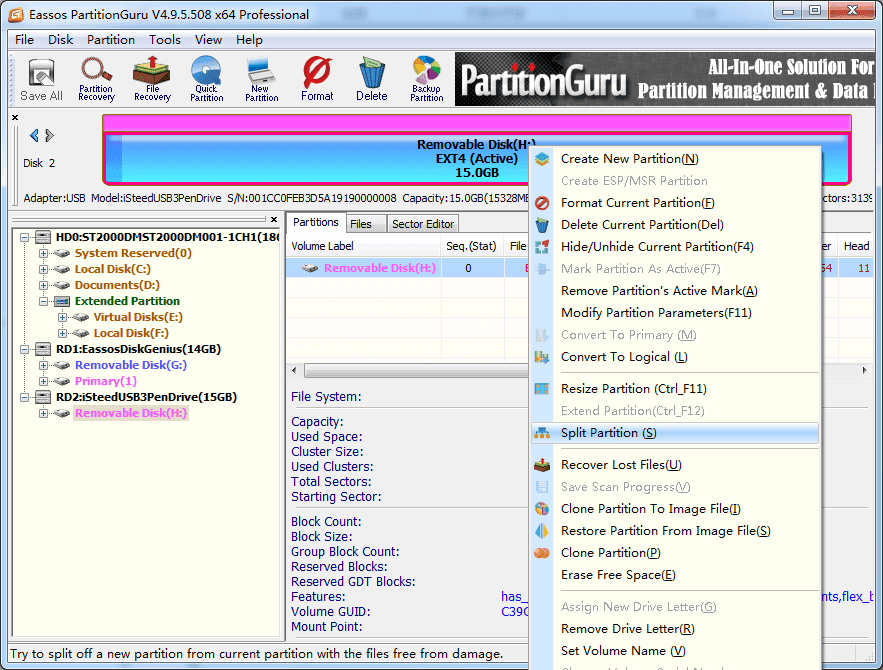This screenshot has height=670, width=883.
Task: Click Resize Partition menu icon
Action: tap(542, 388)
